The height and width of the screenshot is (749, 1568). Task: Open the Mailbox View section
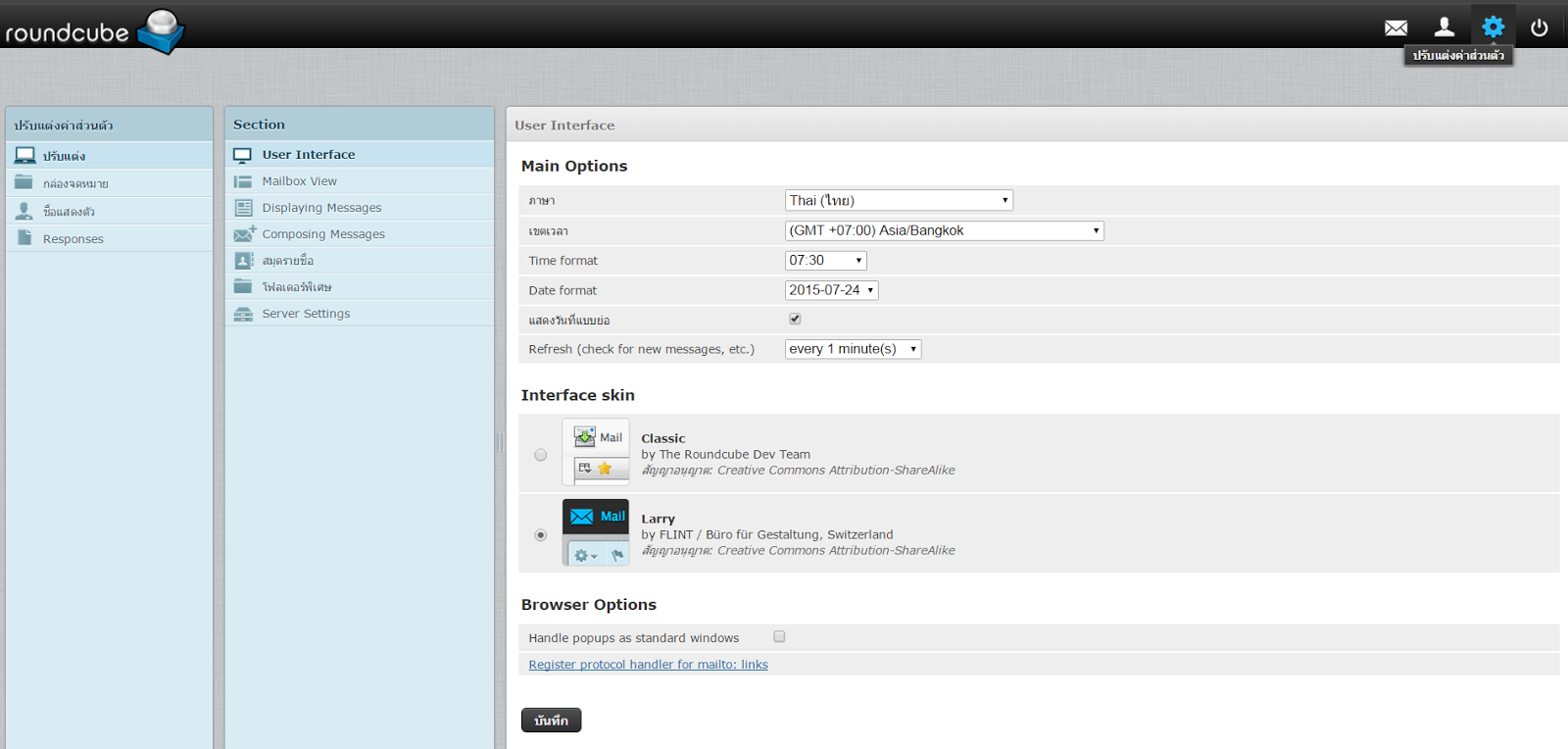tap(299, 181)
